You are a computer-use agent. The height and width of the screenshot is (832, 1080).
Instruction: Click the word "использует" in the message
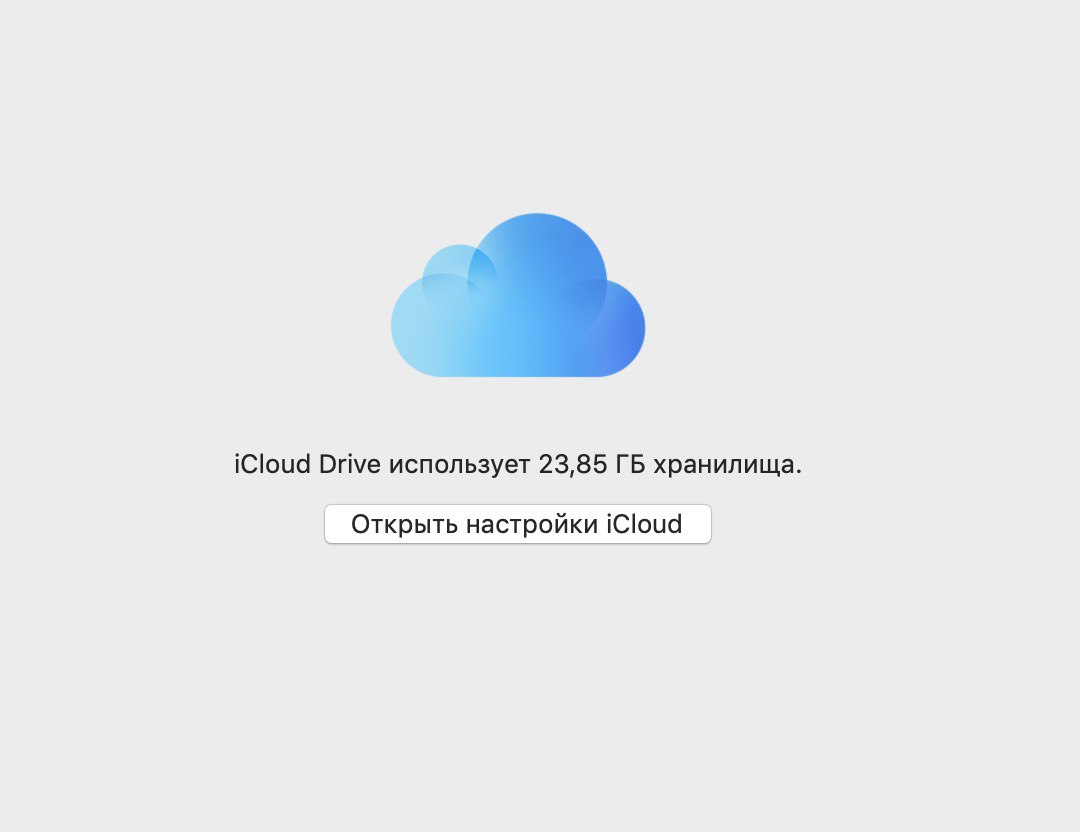pyautogui.click(x=459, y=466)
